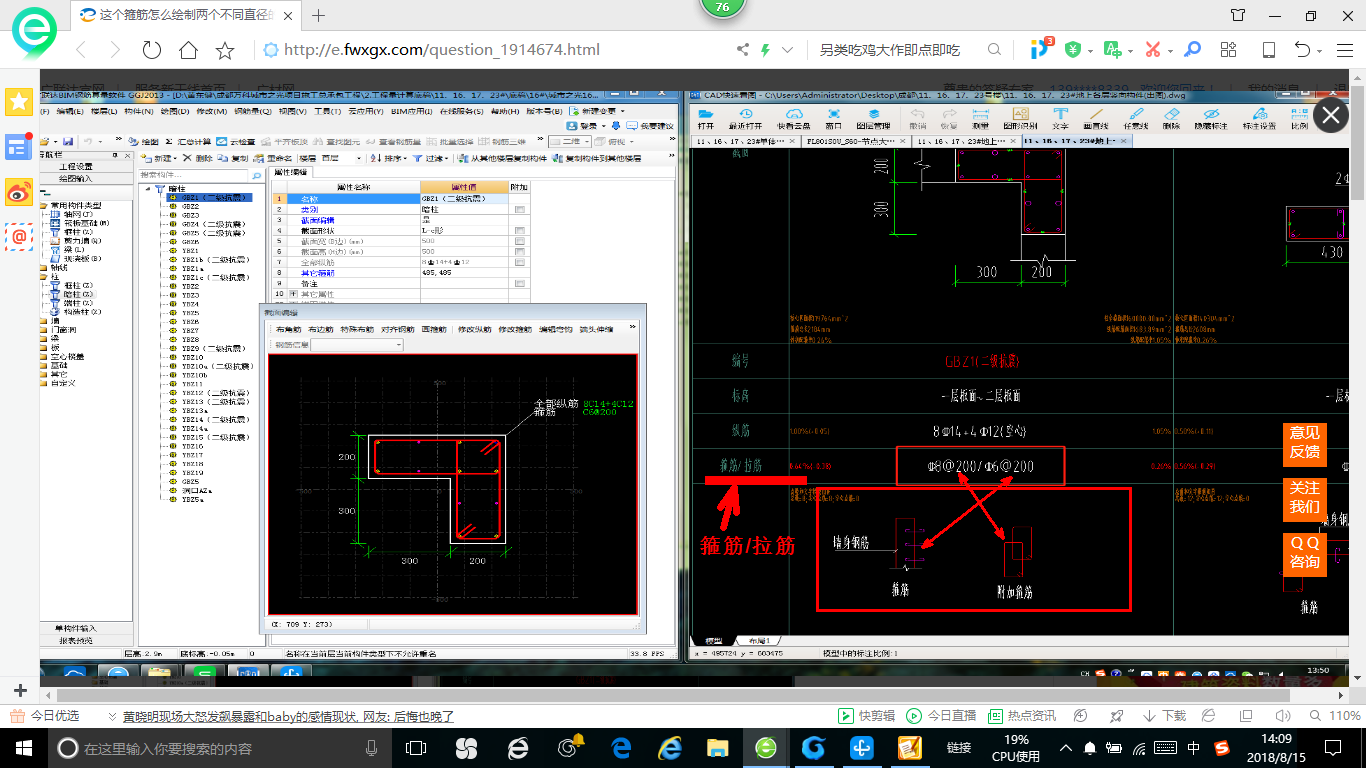Select the 文字 text tool in the CAD viewer
The image size is (1366, 768).
pos(1060,119)
